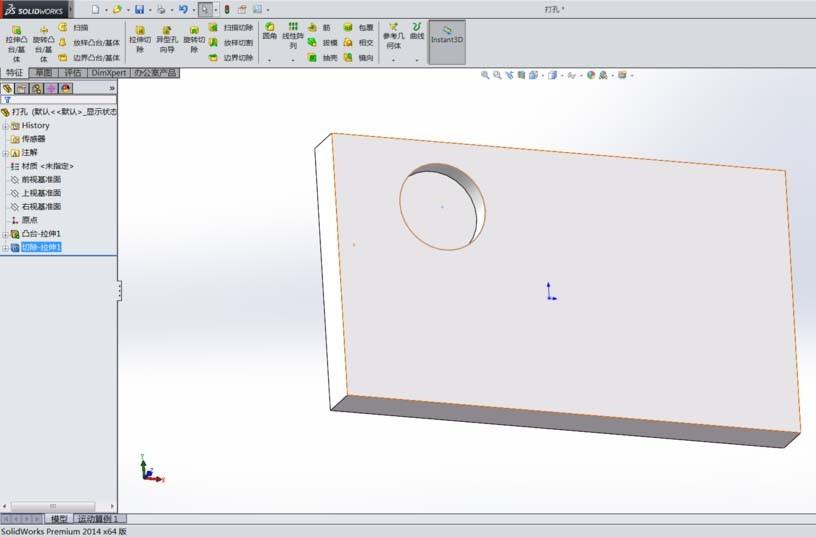Click the 圆角 fillet tool
The width and height of the screenshot is (816, 537).
(x=270, y=31)
